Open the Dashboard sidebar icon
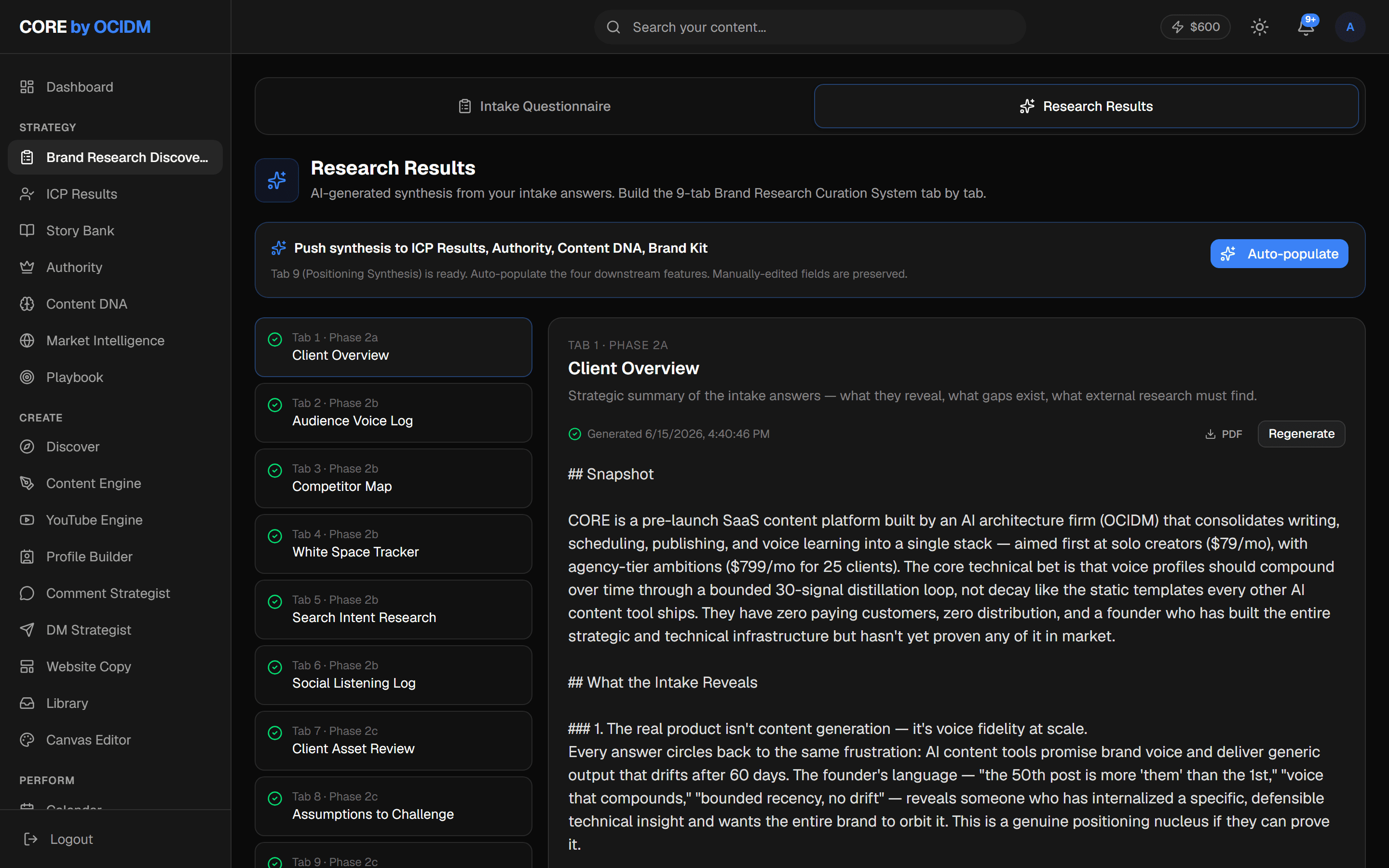This screenshot has width=1389, height=868. pyautogui.click(x=27, y=87)
